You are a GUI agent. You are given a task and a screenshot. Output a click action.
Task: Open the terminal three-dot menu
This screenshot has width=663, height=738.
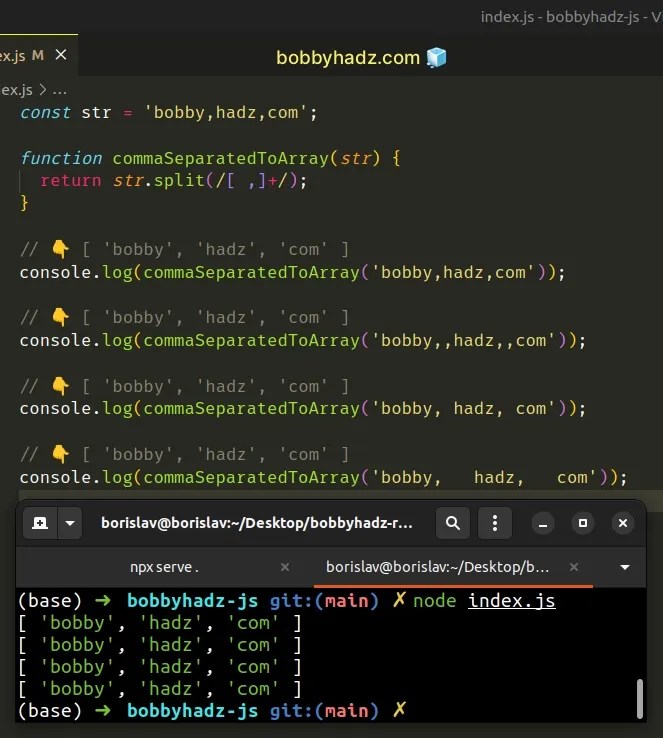click(495, 523)
